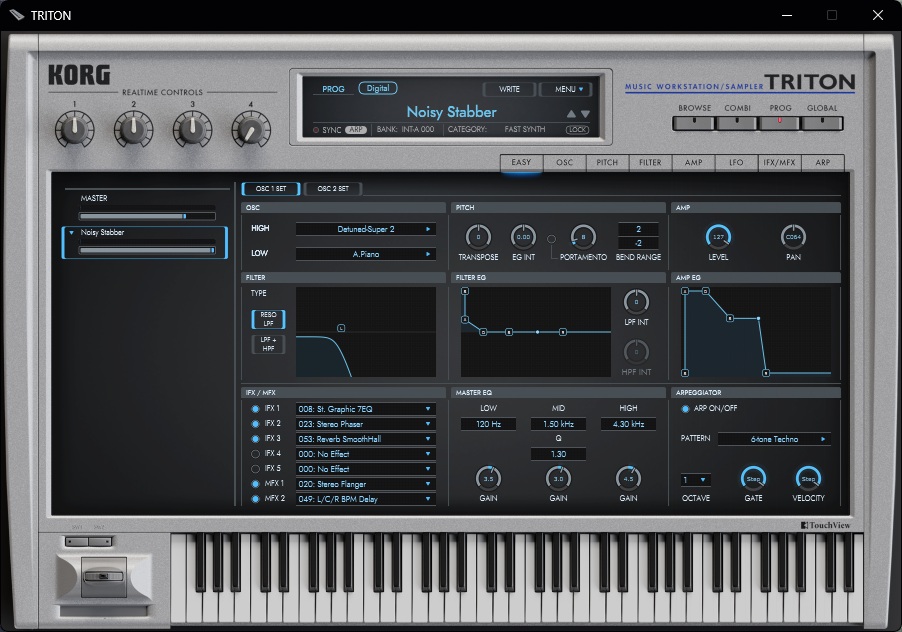Toggle ARP ON/OFF

(x=685, y=409)
